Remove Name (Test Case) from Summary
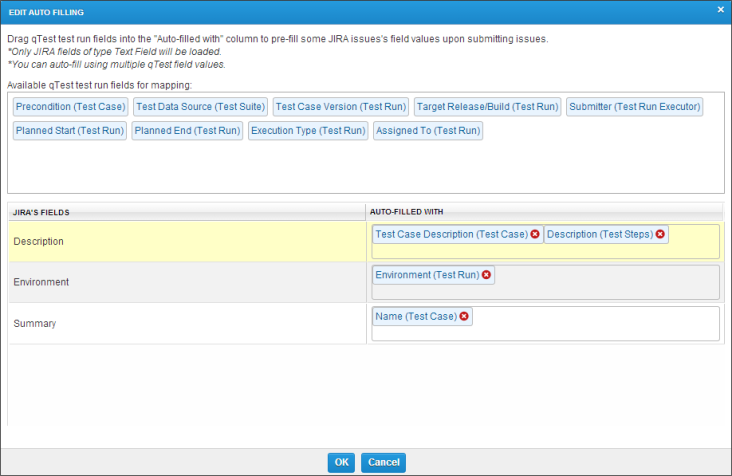 (x=464, y=316)
